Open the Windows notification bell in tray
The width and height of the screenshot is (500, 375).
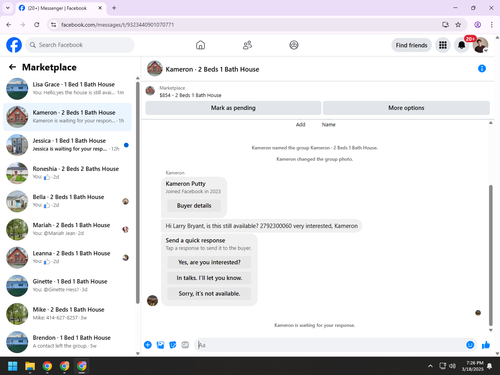(x=489, y=366)
